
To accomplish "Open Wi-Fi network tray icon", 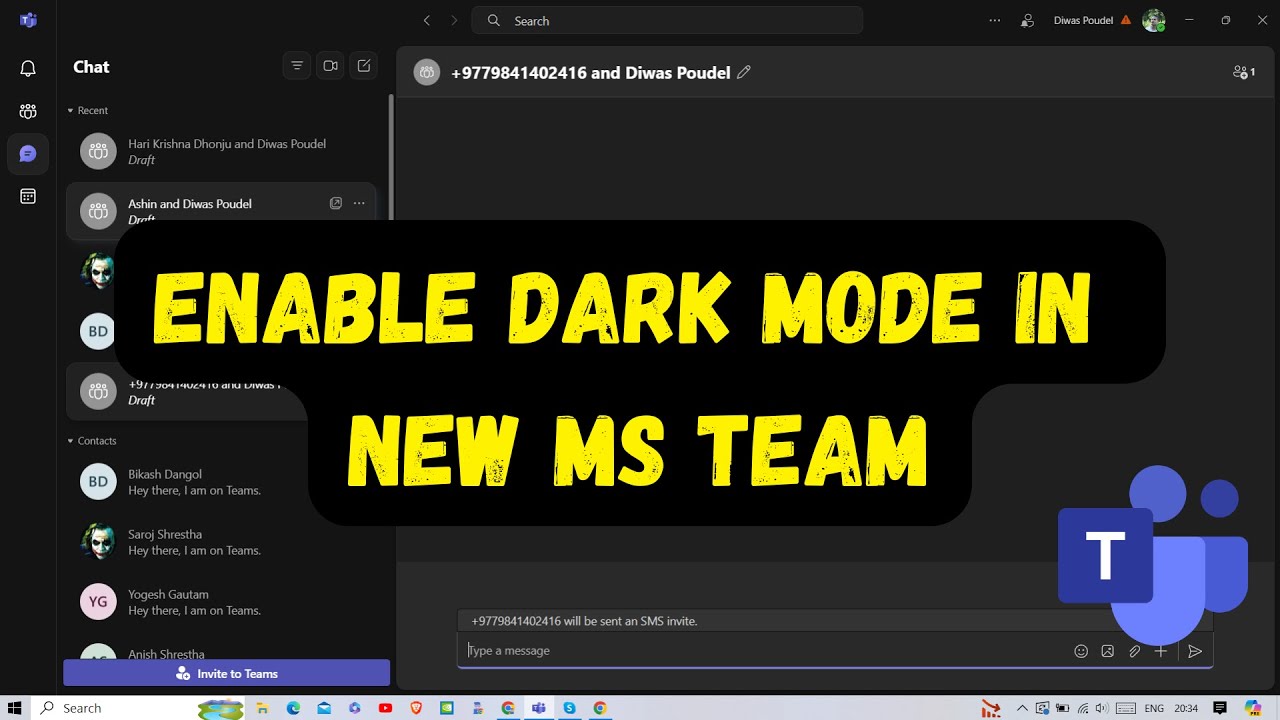I will click(x=1082, y=708).
